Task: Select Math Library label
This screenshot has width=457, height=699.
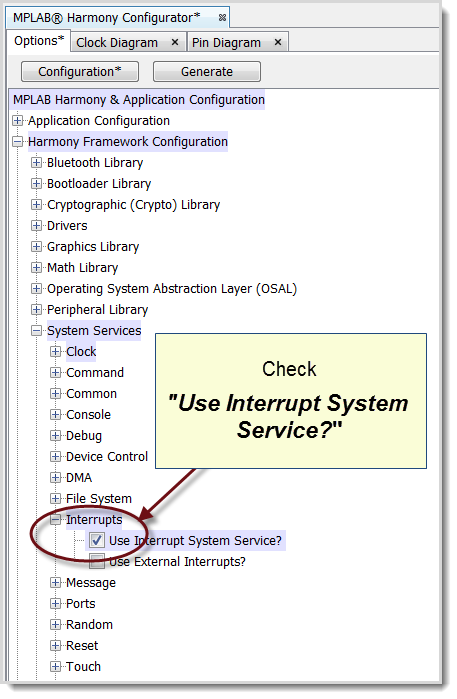Action: (x=82, y=267)
